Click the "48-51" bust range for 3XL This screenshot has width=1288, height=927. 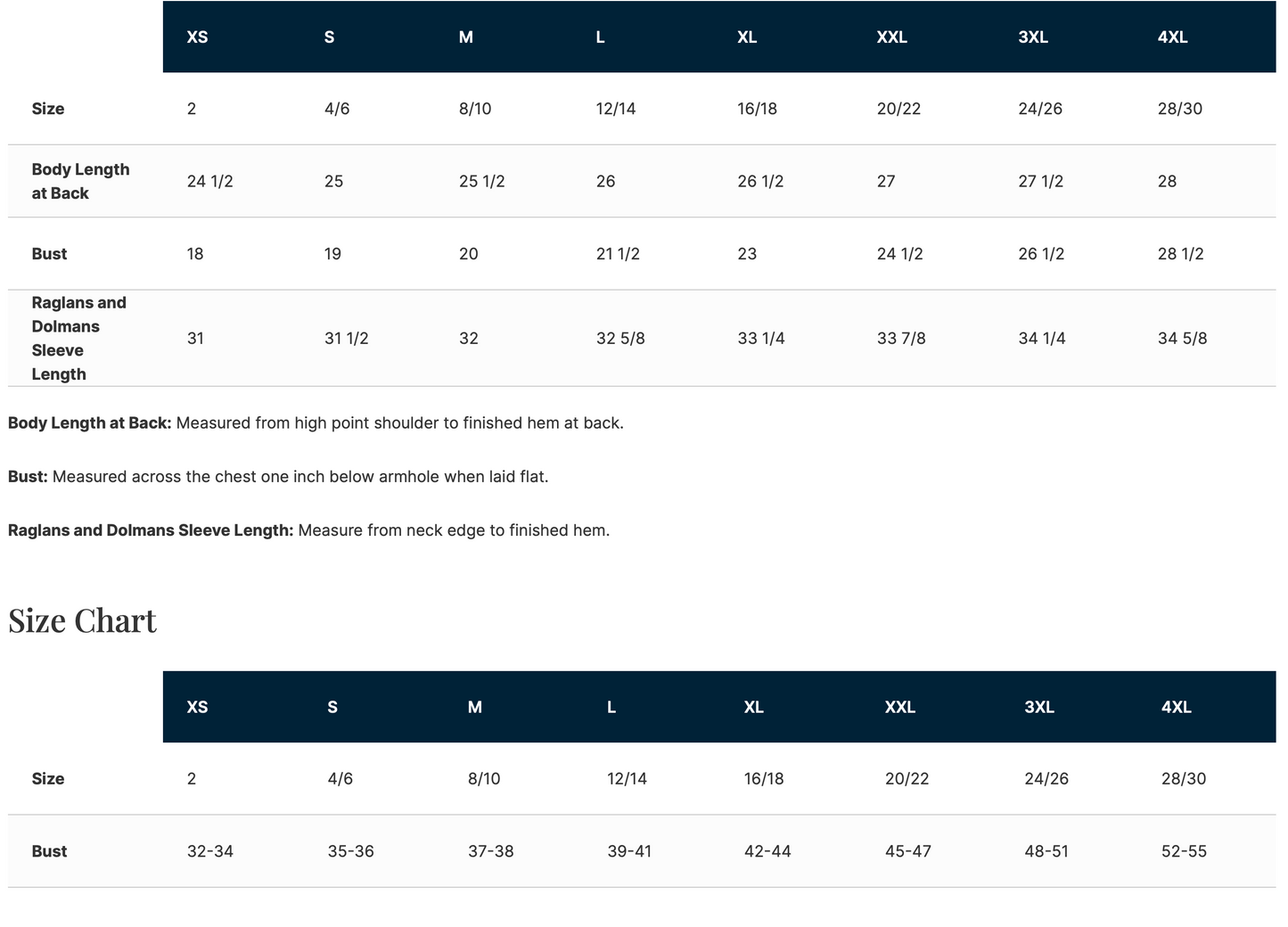click(1046, 851)
